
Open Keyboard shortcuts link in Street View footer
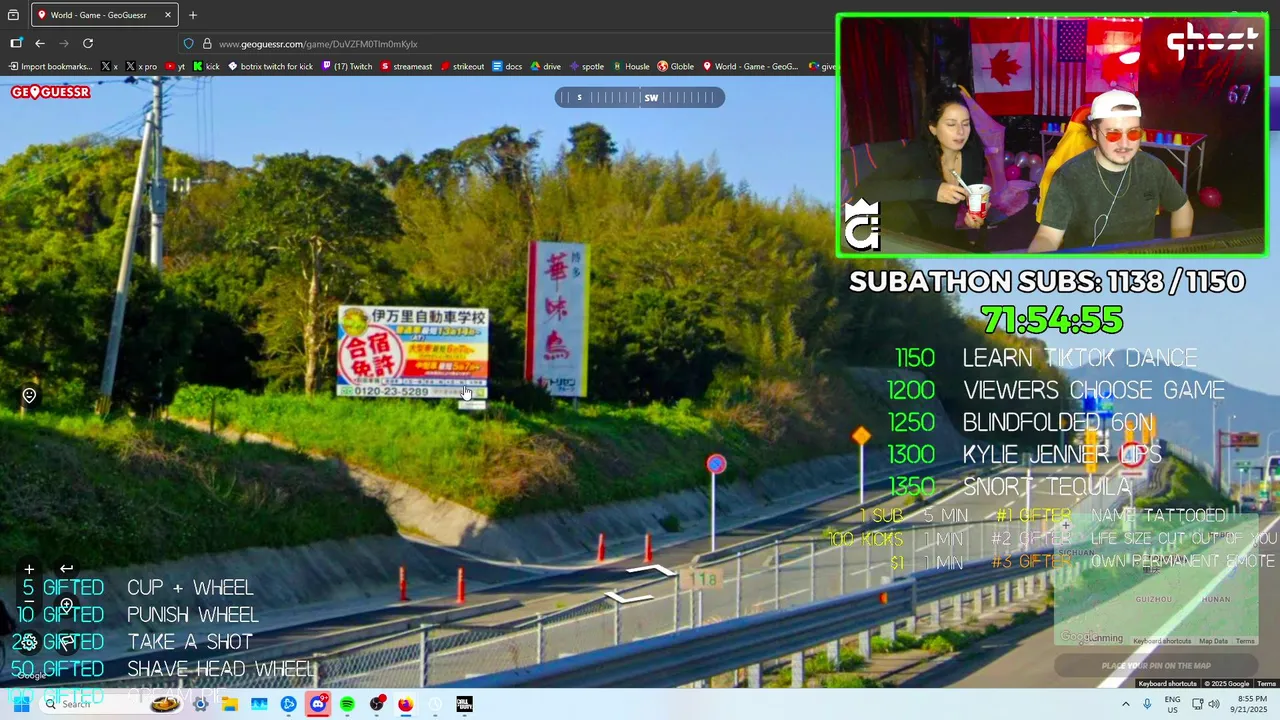1167,684
